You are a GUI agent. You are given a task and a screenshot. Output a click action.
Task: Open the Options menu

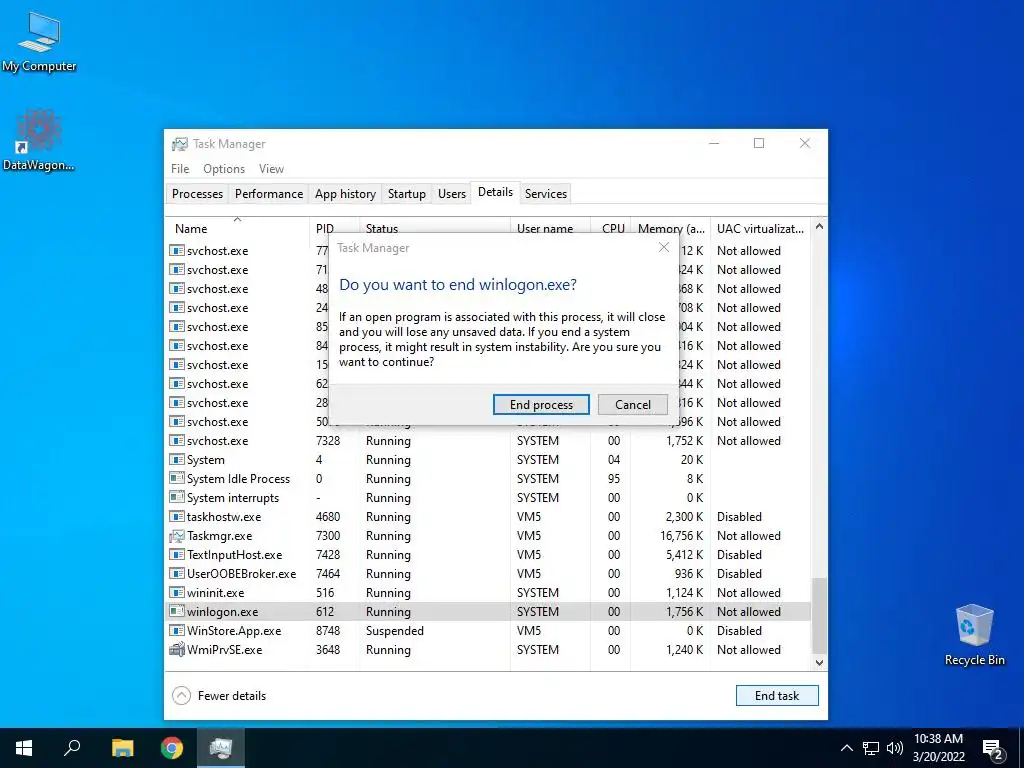point(224,168)
